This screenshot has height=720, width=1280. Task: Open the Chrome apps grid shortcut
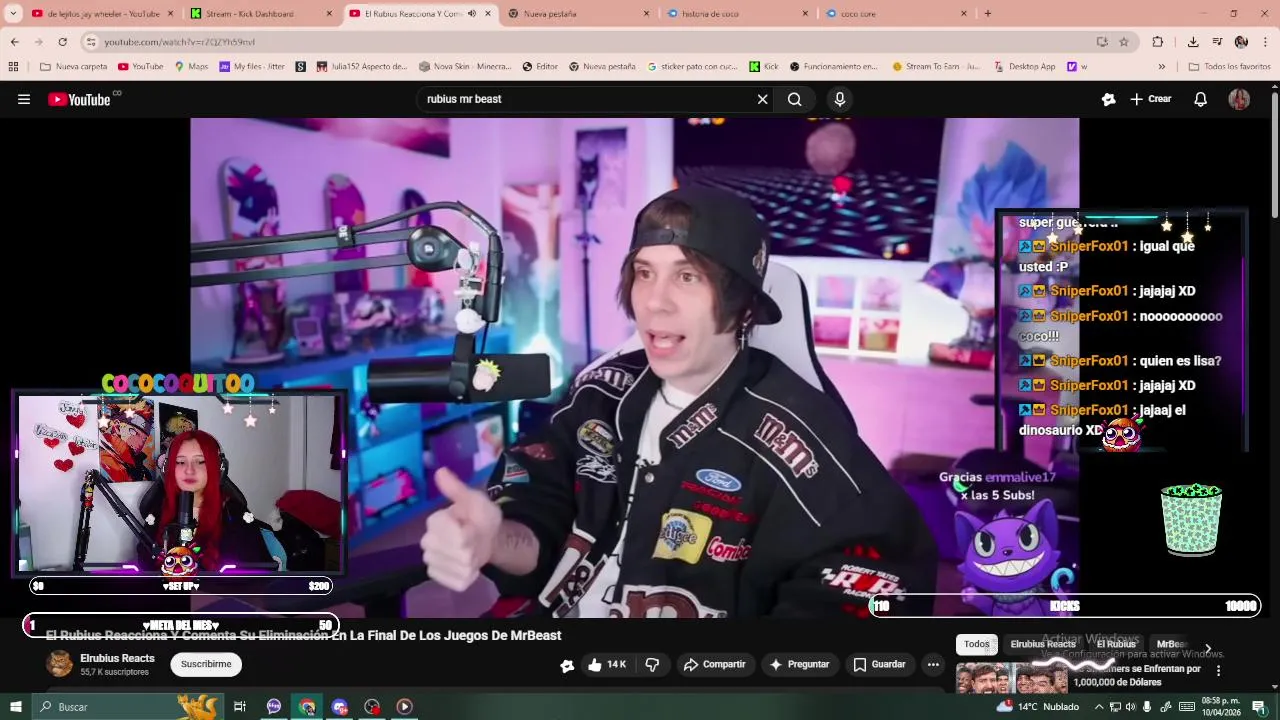point(13,67)
